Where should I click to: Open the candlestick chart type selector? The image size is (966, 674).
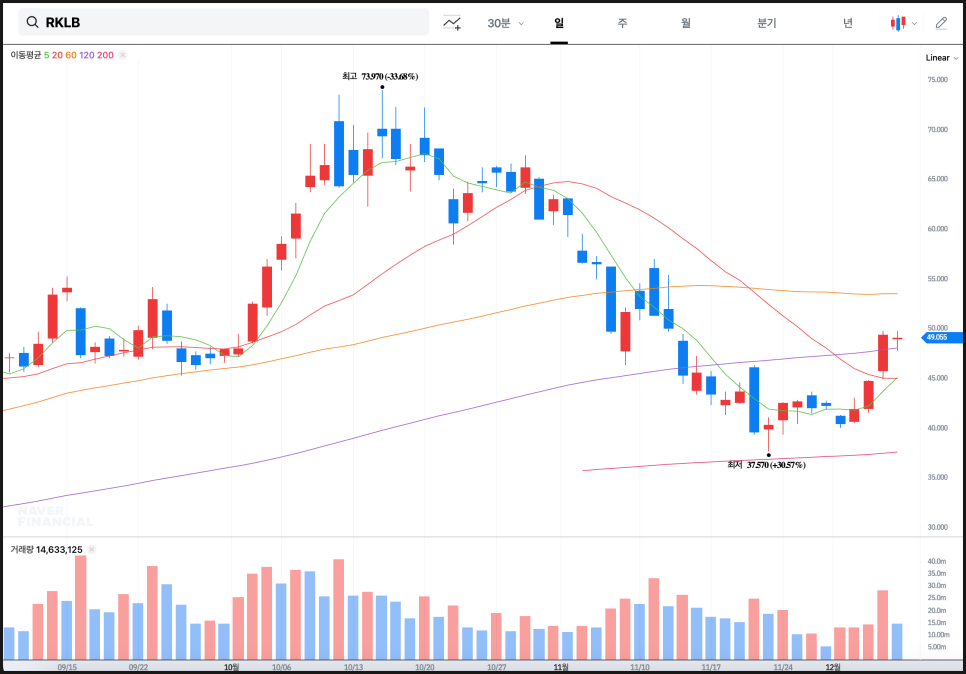(899, 23)
